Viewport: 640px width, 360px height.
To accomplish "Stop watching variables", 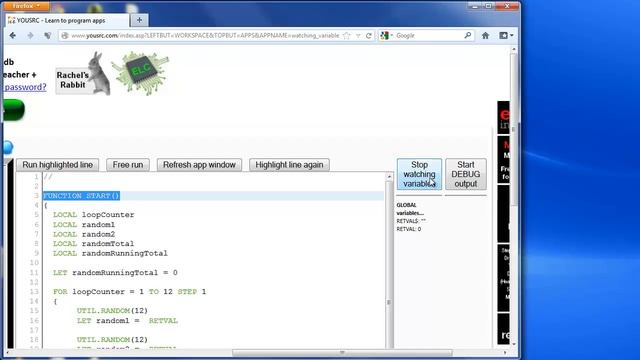I will point(419,174).
